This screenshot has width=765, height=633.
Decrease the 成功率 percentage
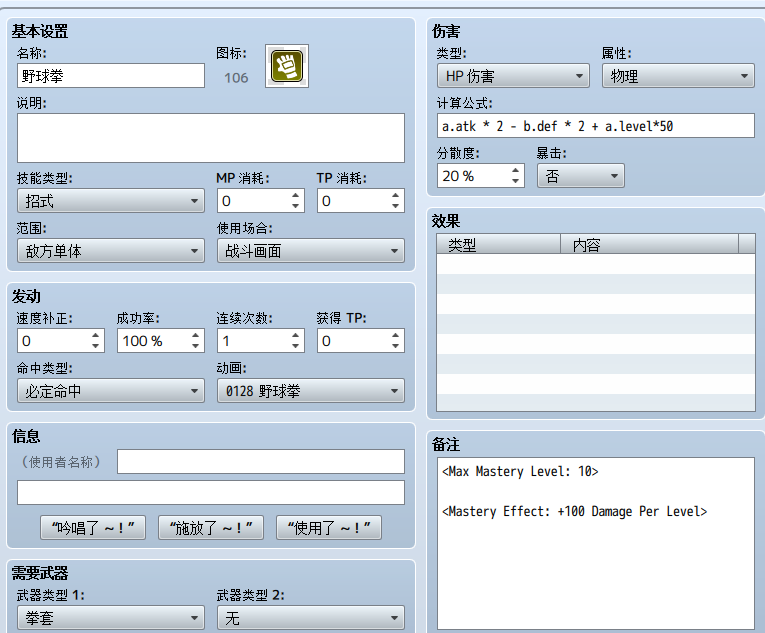pyautogui.click(x=195, y=346)
